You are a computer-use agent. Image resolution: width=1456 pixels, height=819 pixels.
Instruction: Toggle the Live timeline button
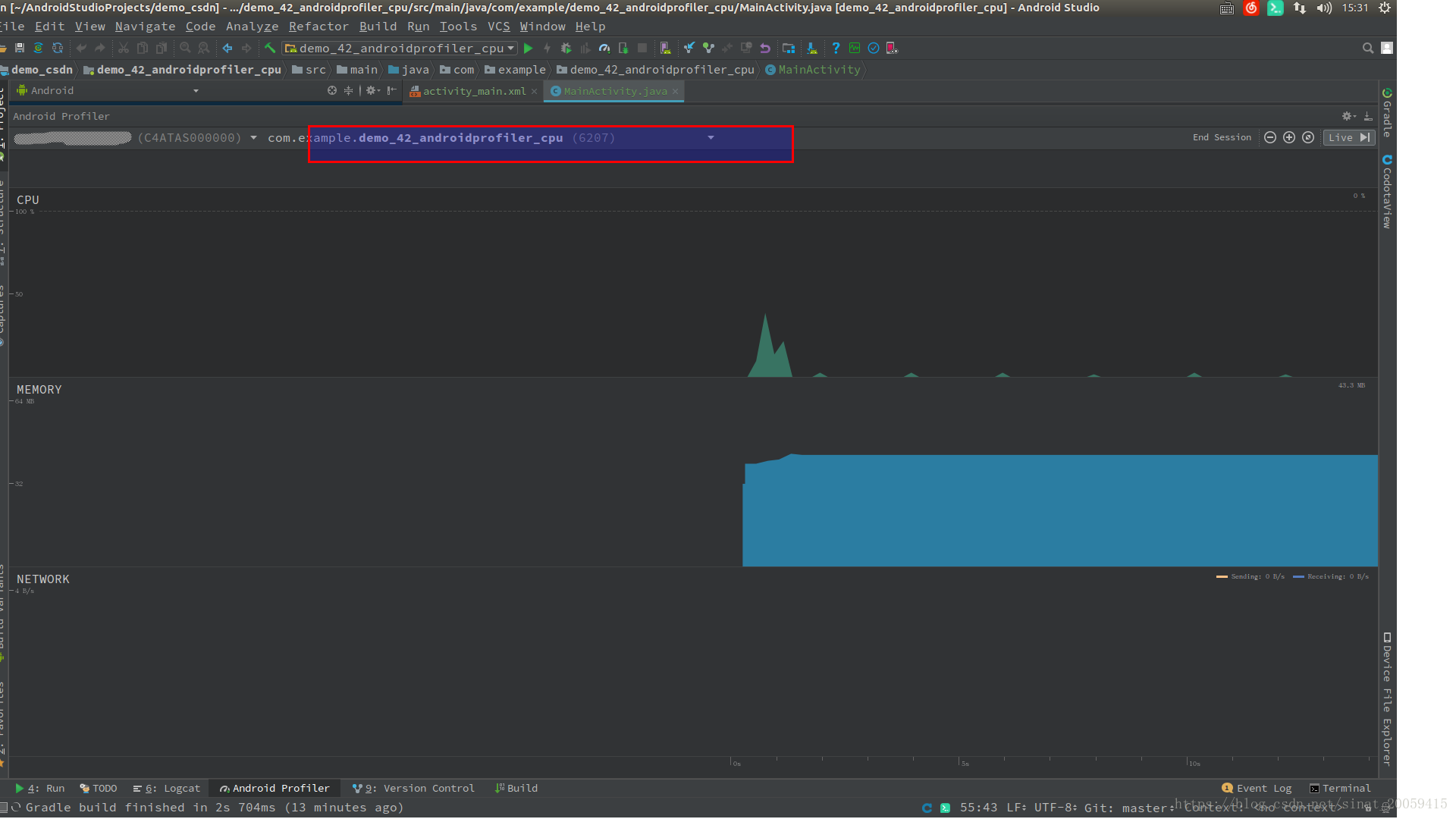point(1348,137)
